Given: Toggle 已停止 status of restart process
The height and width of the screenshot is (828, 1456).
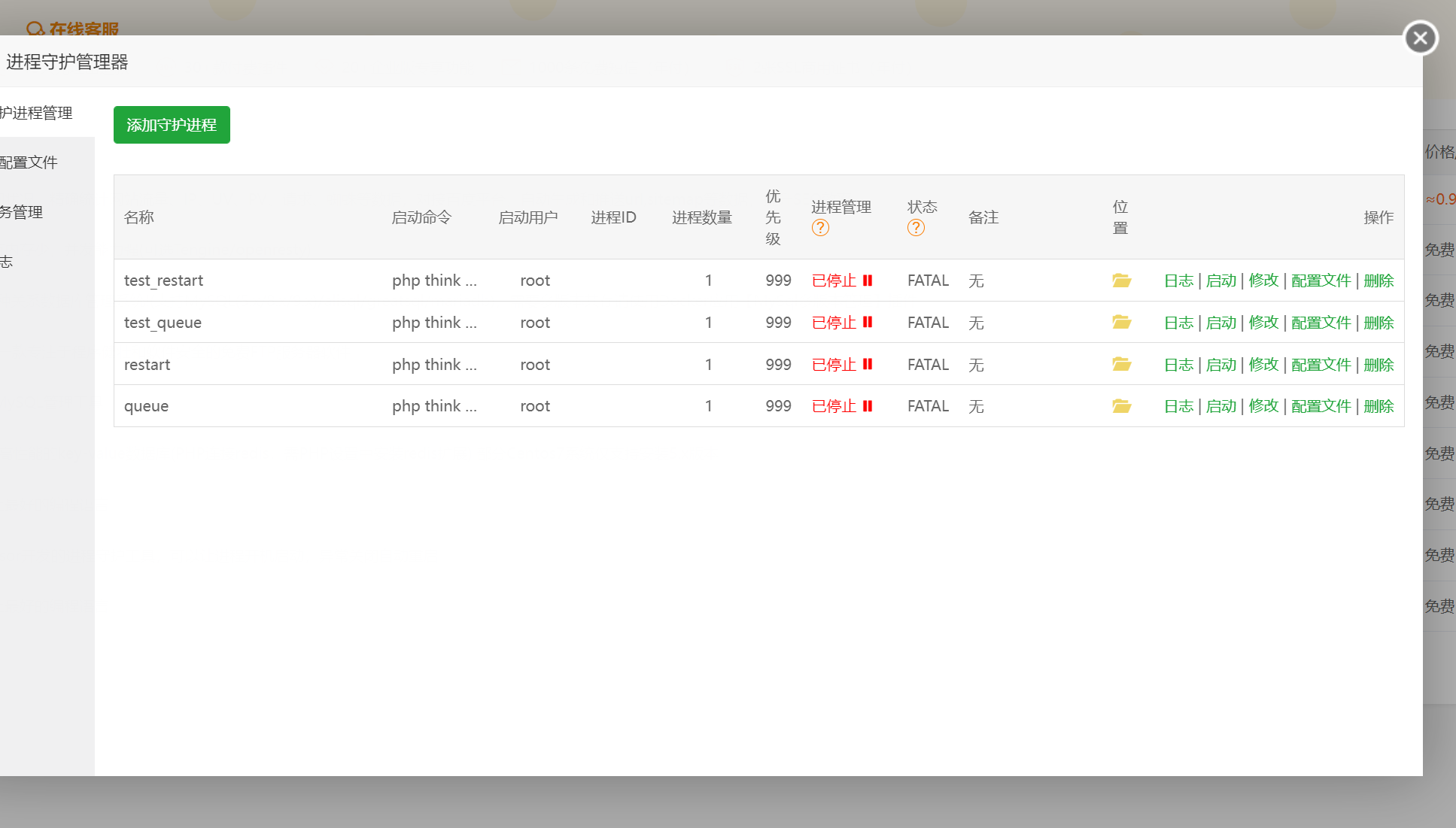Looking at the screenshot, I should click(834, 365).
